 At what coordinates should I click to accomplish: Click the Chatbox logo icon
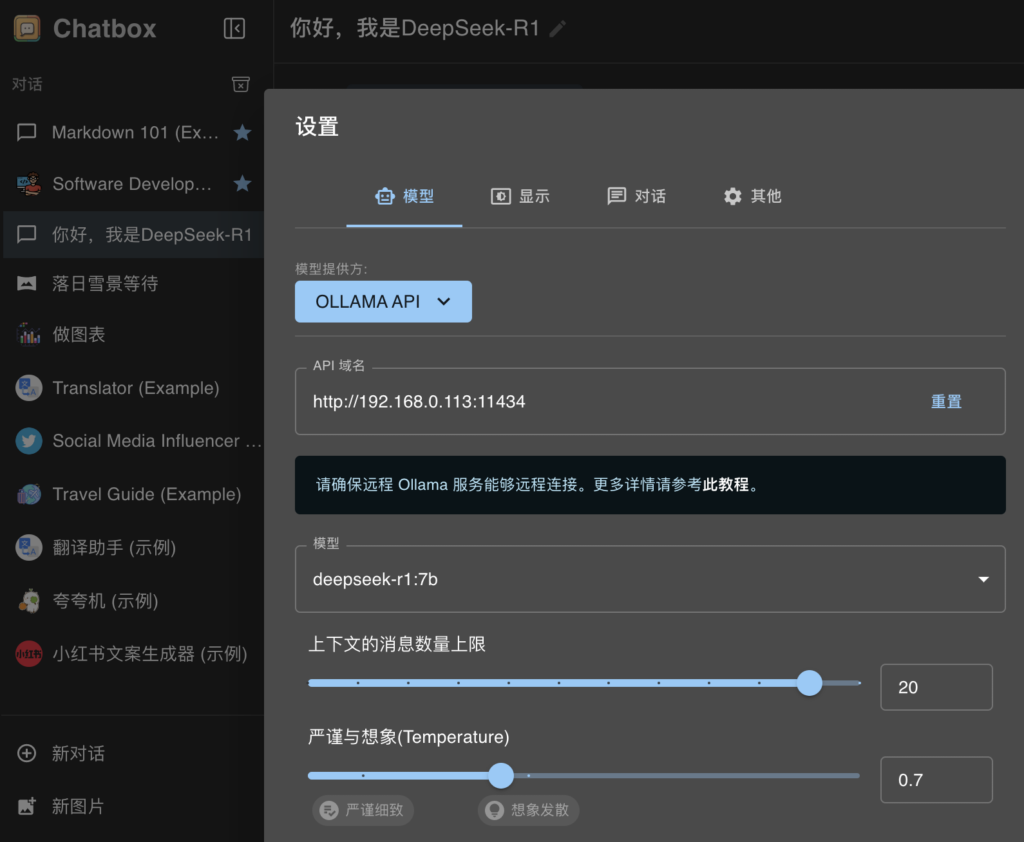click(27, 29)
